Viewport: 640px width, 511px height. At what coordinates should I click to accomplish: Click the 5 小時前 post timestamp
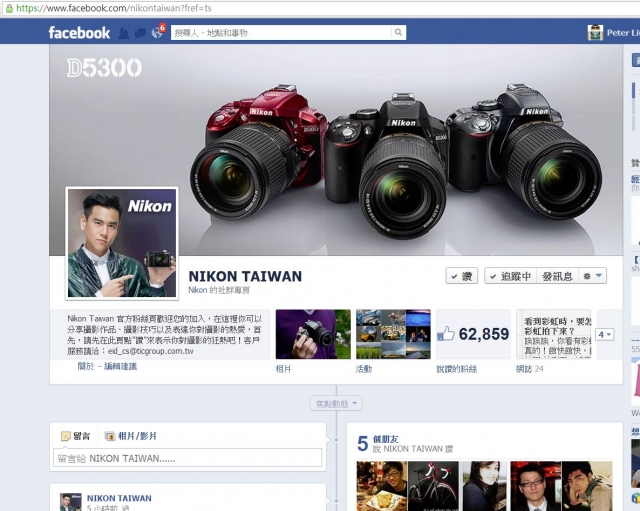click(x=102, y=508)
